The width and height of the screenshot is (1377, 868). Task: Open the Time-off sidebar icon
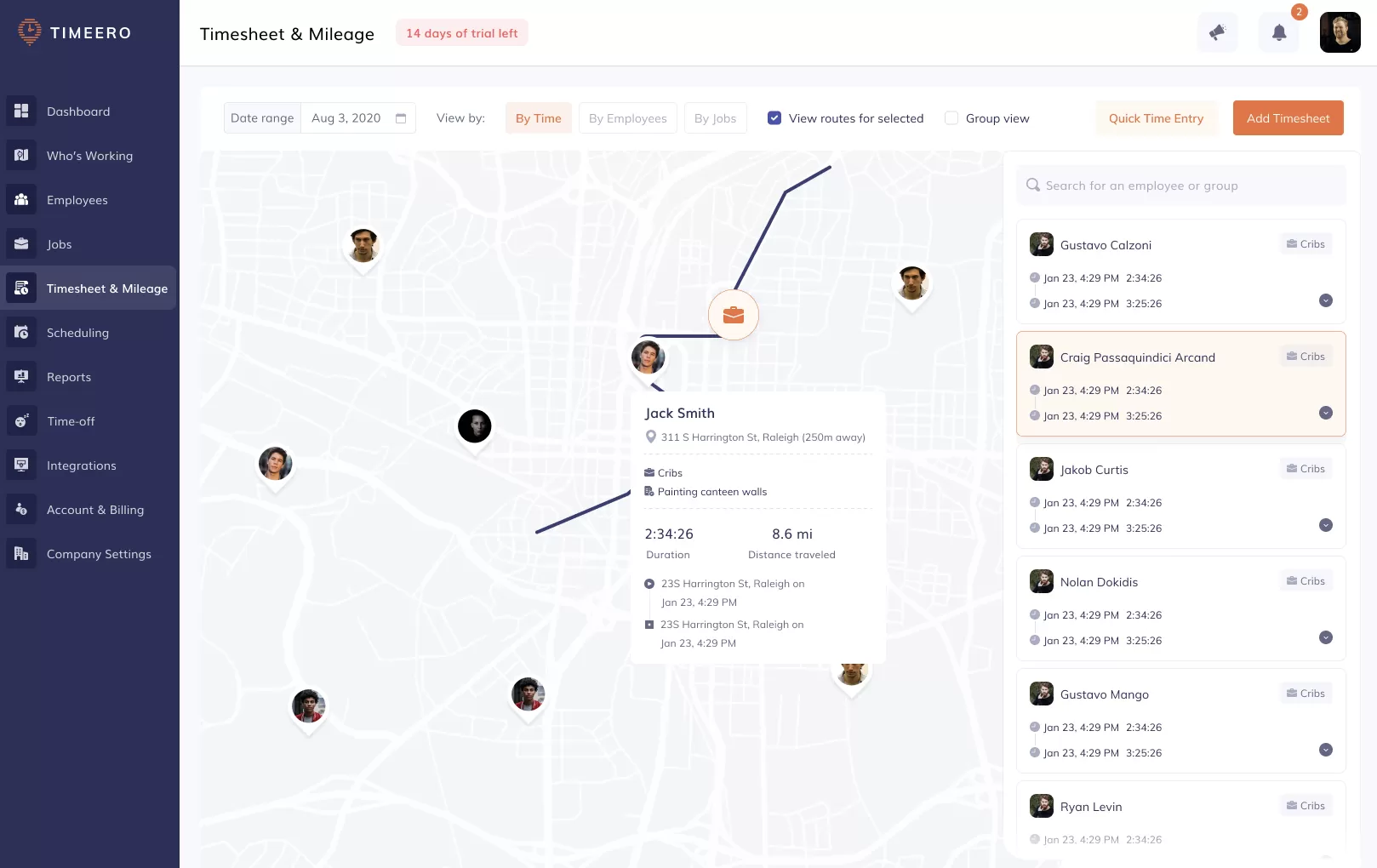pos(21,420)
